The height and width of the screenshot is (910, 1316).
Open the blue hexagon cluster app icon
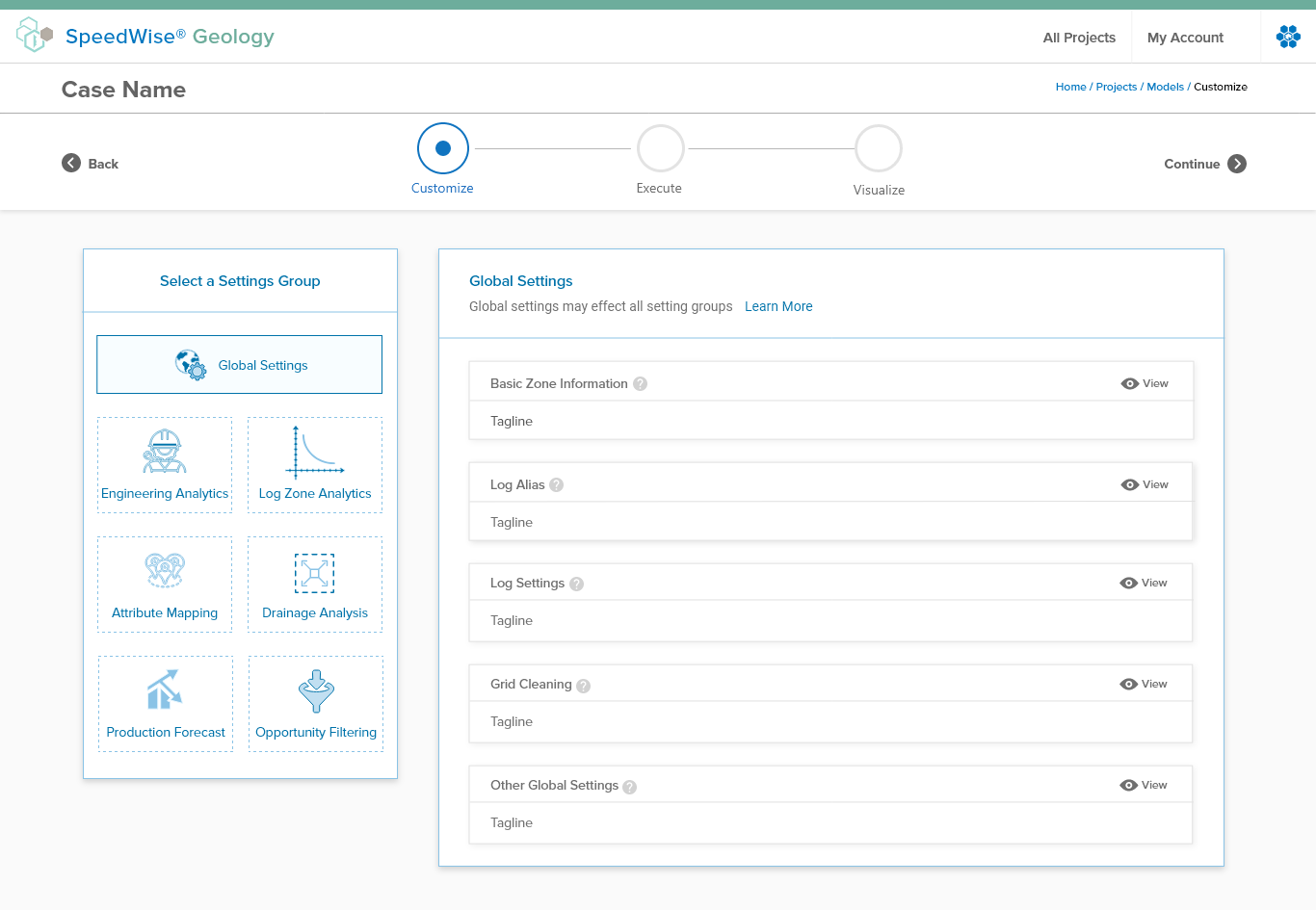click(x=1288, y=37)
